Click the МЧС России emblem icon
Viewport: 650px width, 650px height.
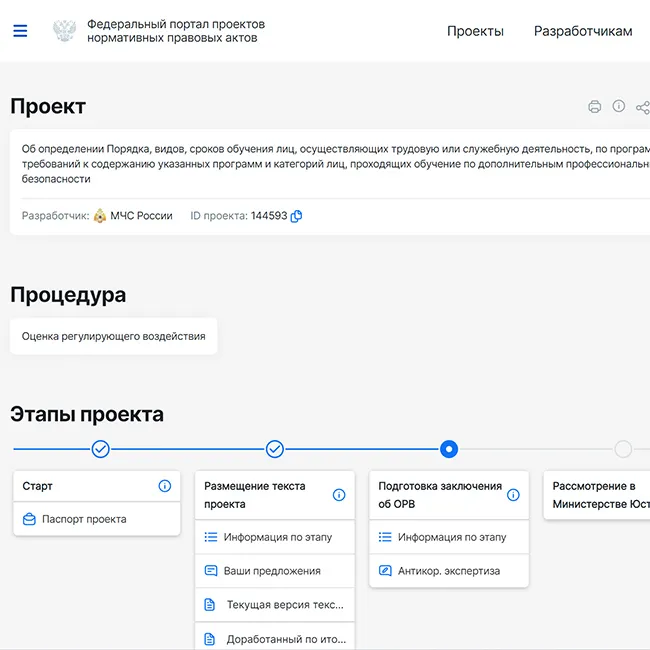(x=99, y=216)
